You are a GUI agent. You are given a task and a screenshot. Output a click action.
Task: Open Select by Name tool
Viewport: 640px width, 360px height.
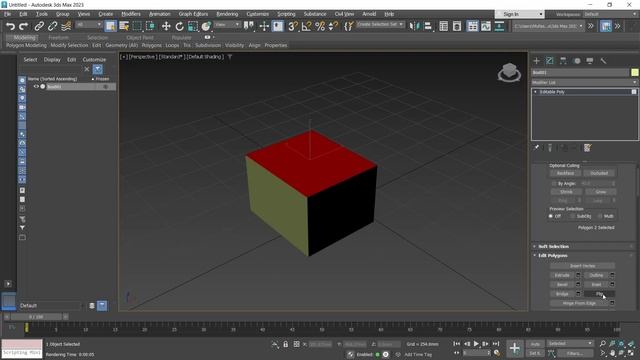pyautogui.click(x=124, y=26)
